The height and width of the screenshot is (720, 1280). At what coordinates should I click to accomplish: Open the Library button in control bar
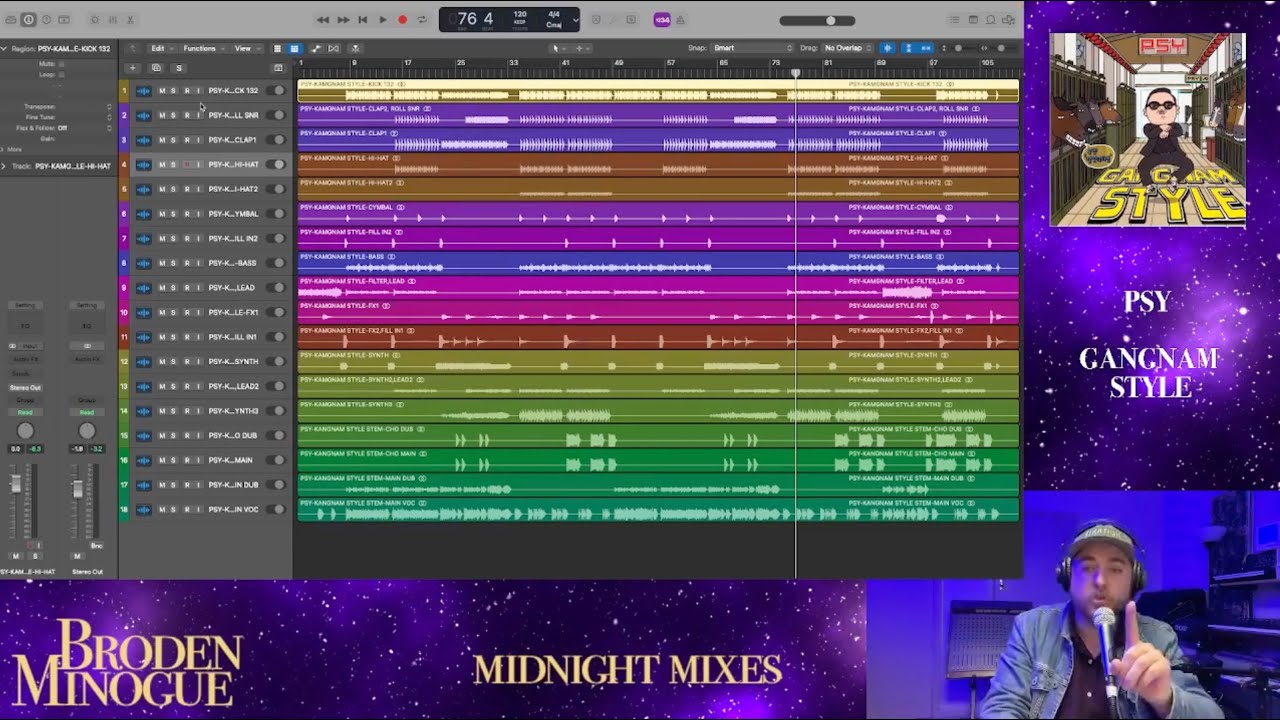pyautogui.click(x=10, y=20)
